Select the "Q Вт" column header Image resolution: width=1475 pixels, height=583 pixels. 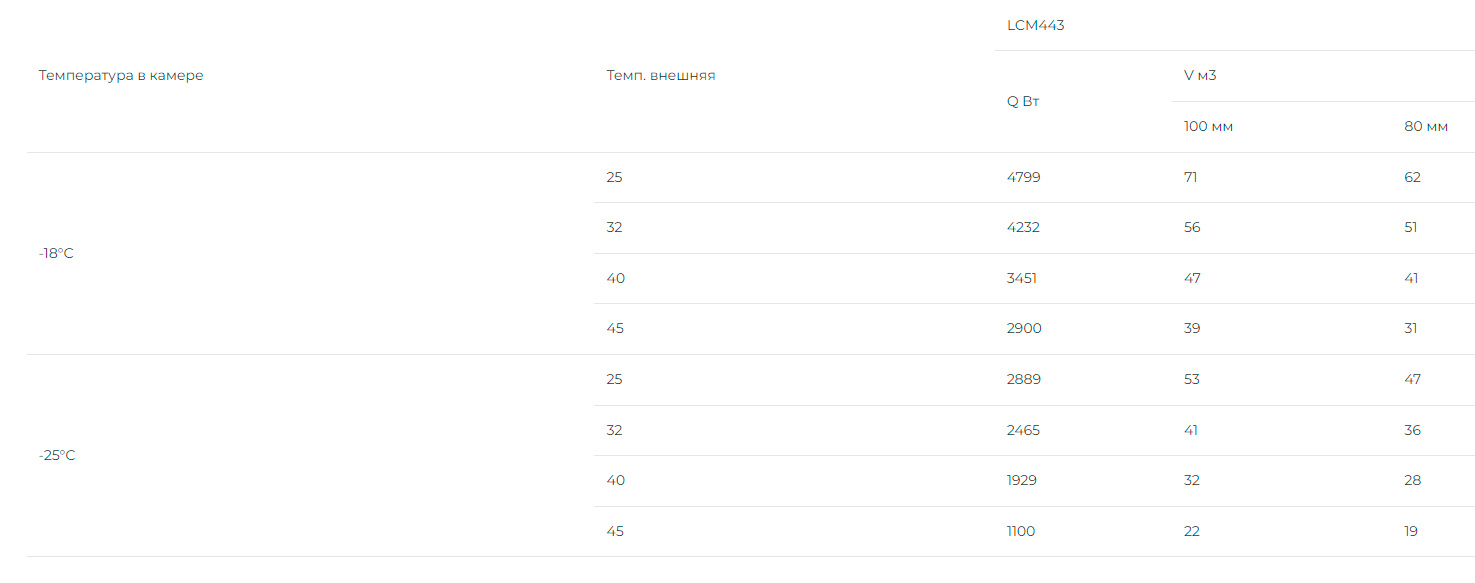(x=1023, y=101)
